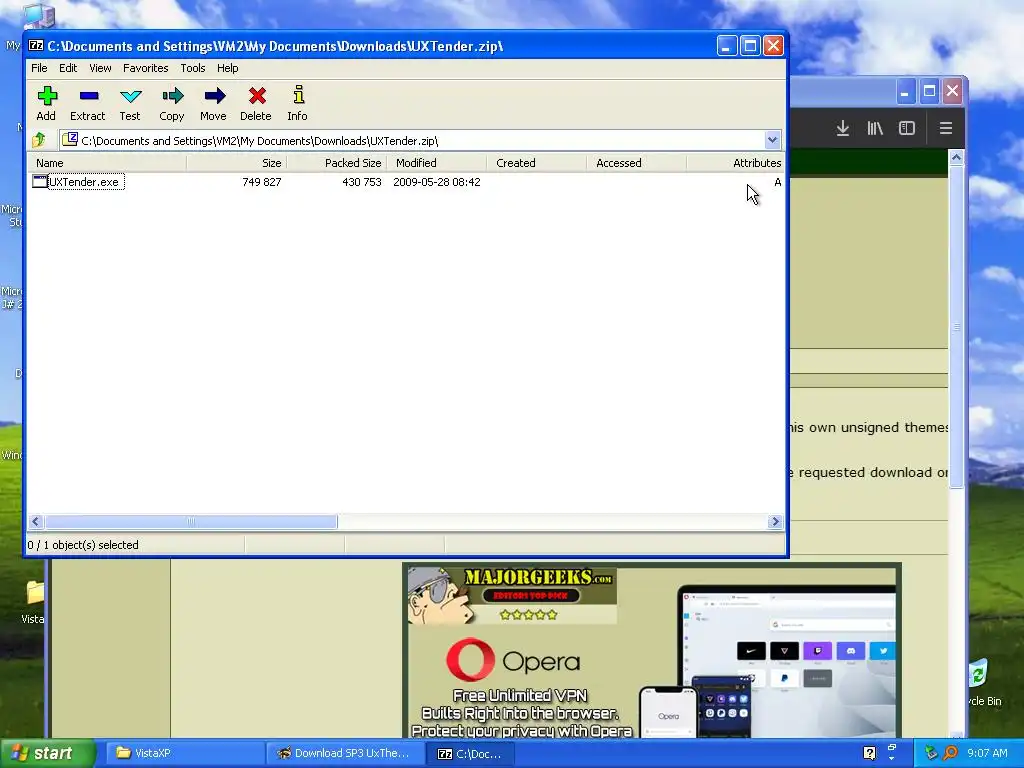The height and width of the screenshot is (768, 1024).
Task: Open the View menu
Action: coord(100,68)
